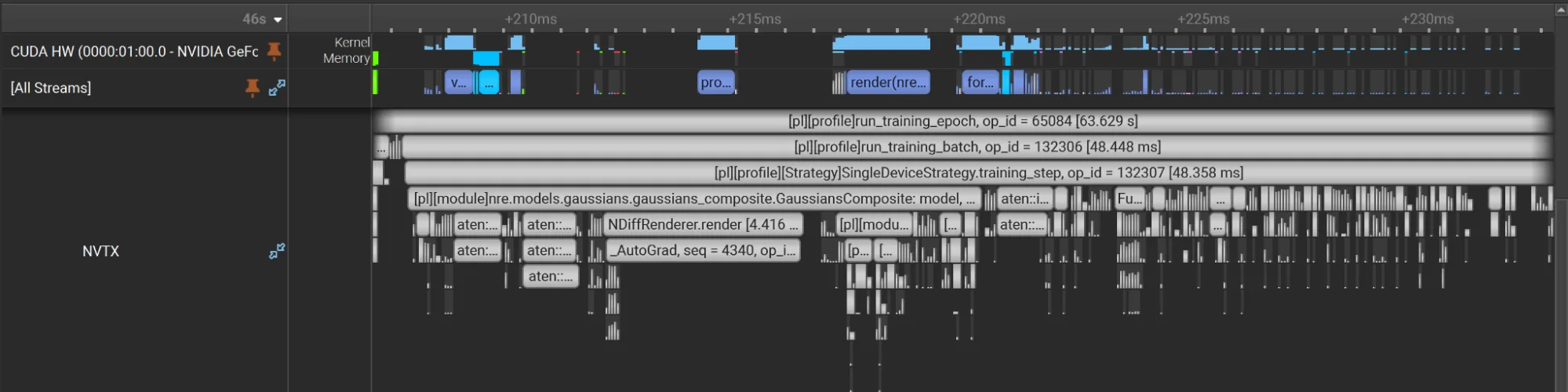This screenshot has height=392, width=1568.
Task: Select the [All Streams] row label
Action: 51,88
